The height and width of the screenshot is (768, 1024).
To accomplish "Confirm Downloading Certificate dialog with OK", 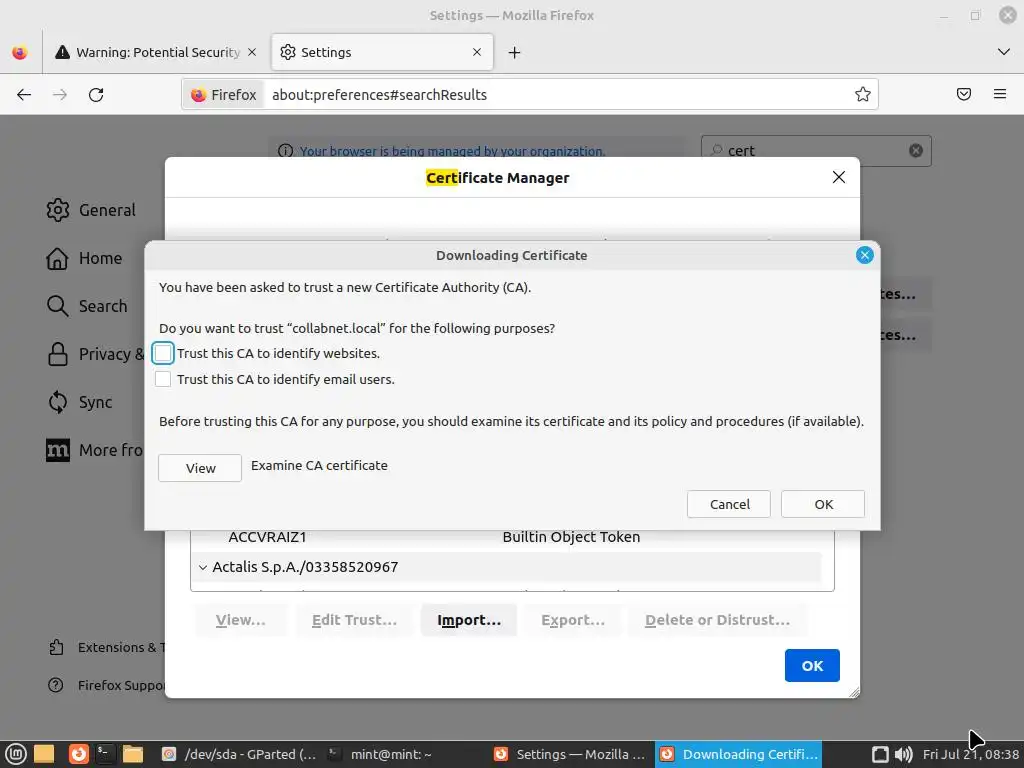I will tap(823, 504).
